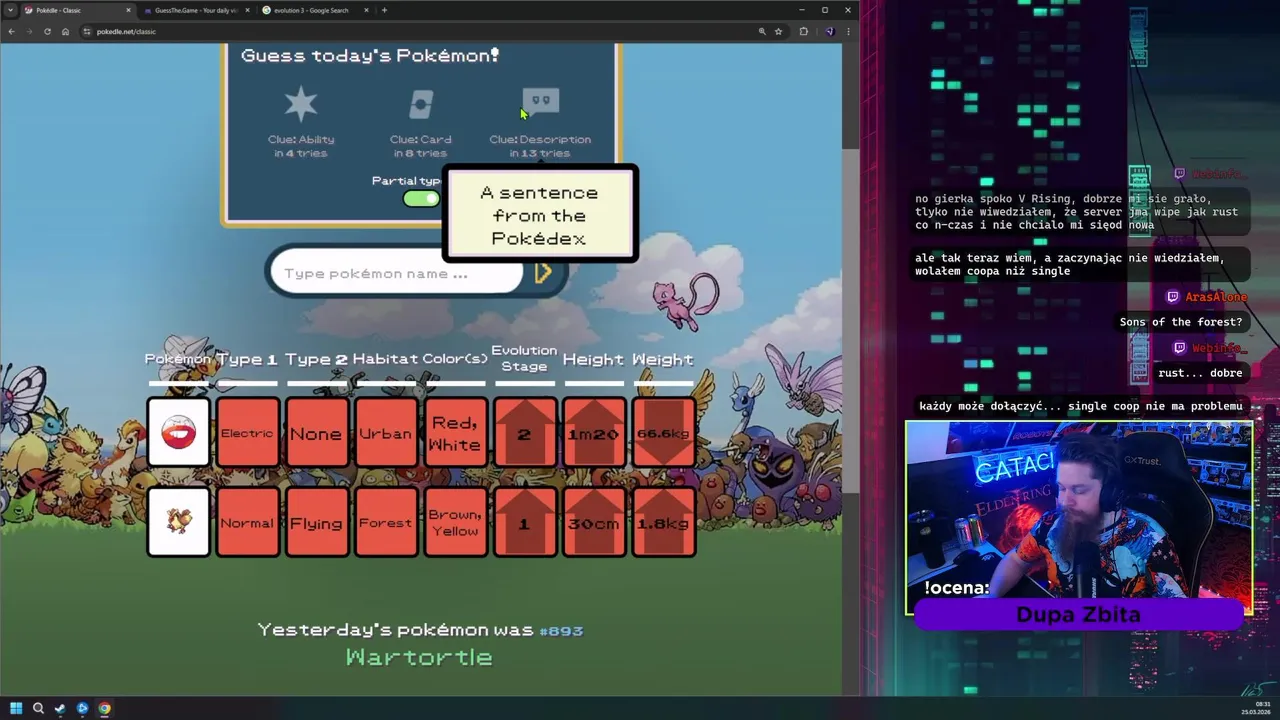
Task: Toggle the Partial type switch
Action: pos(421,198)
